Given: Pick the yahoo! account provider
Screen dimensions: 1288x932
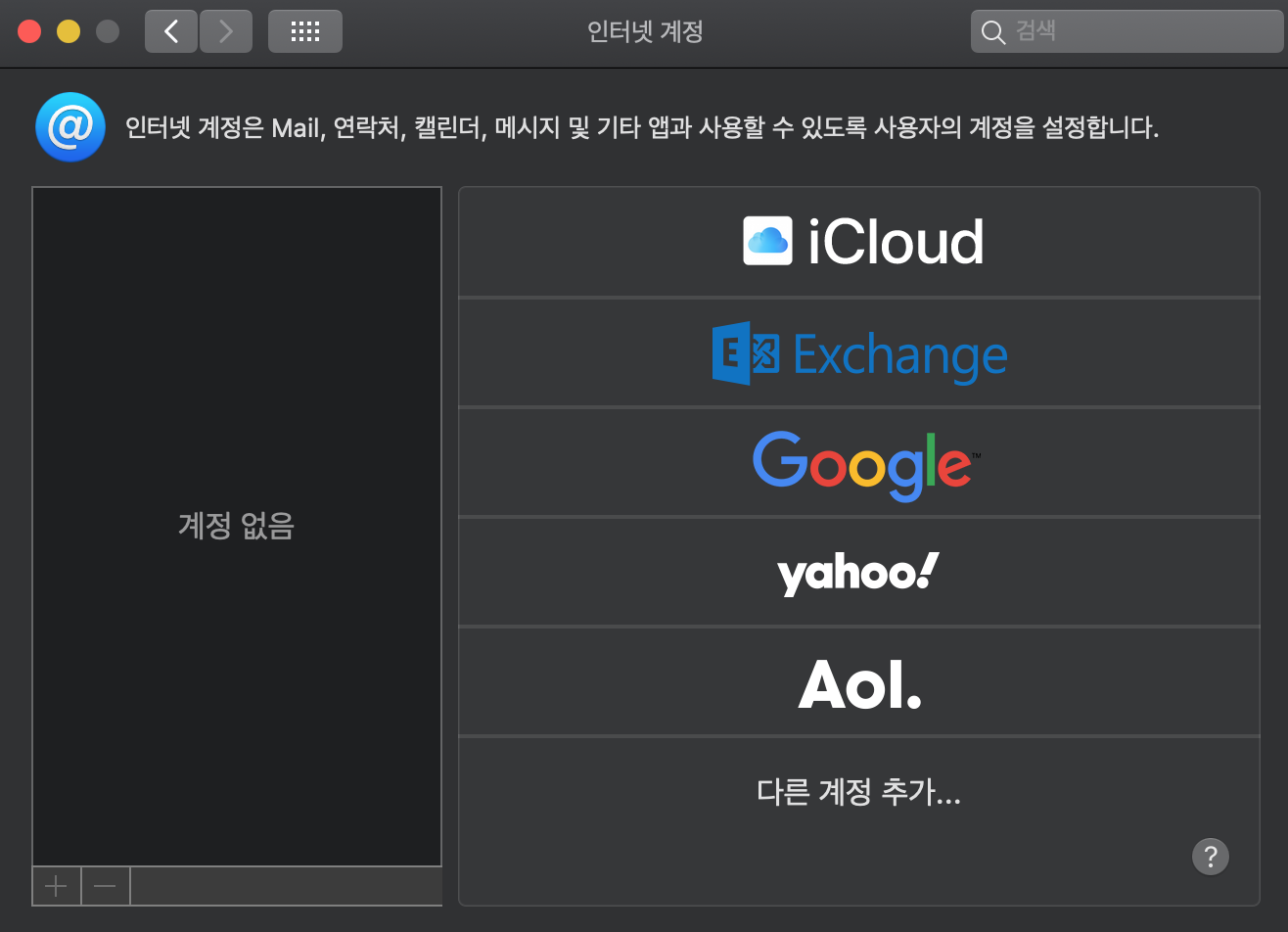Looking at the screenshot, I should pos(859,573).
